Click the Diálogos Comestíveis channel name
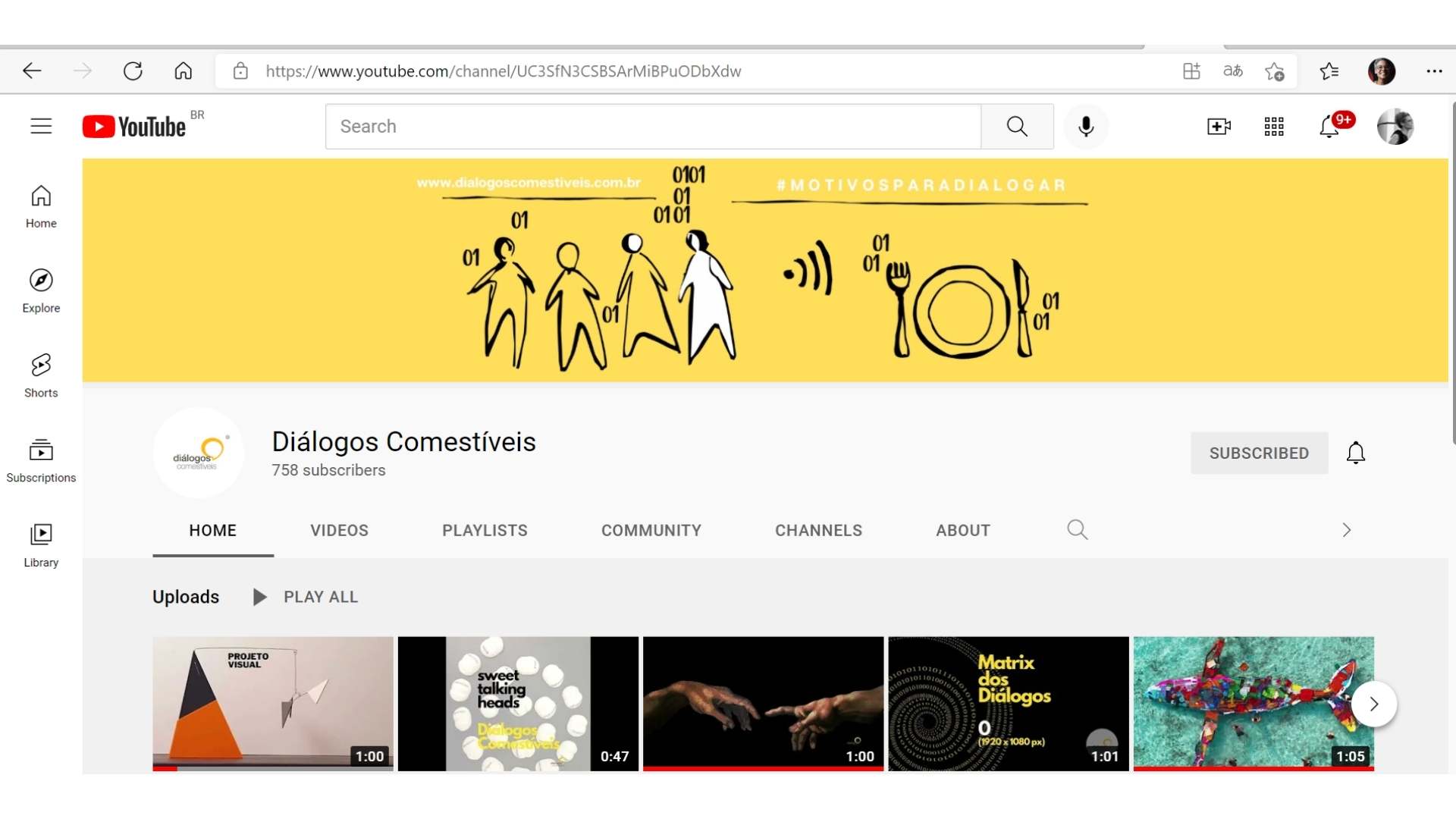The width and height of the screenshot is (1456, 819). coord(403,441)
